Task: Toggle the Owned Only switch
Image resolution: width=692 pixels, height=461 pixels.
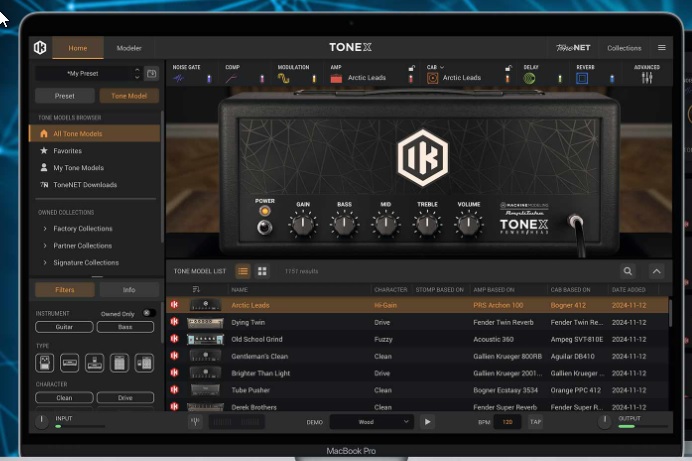Action: pyautogui.click(x=149, y=313)
